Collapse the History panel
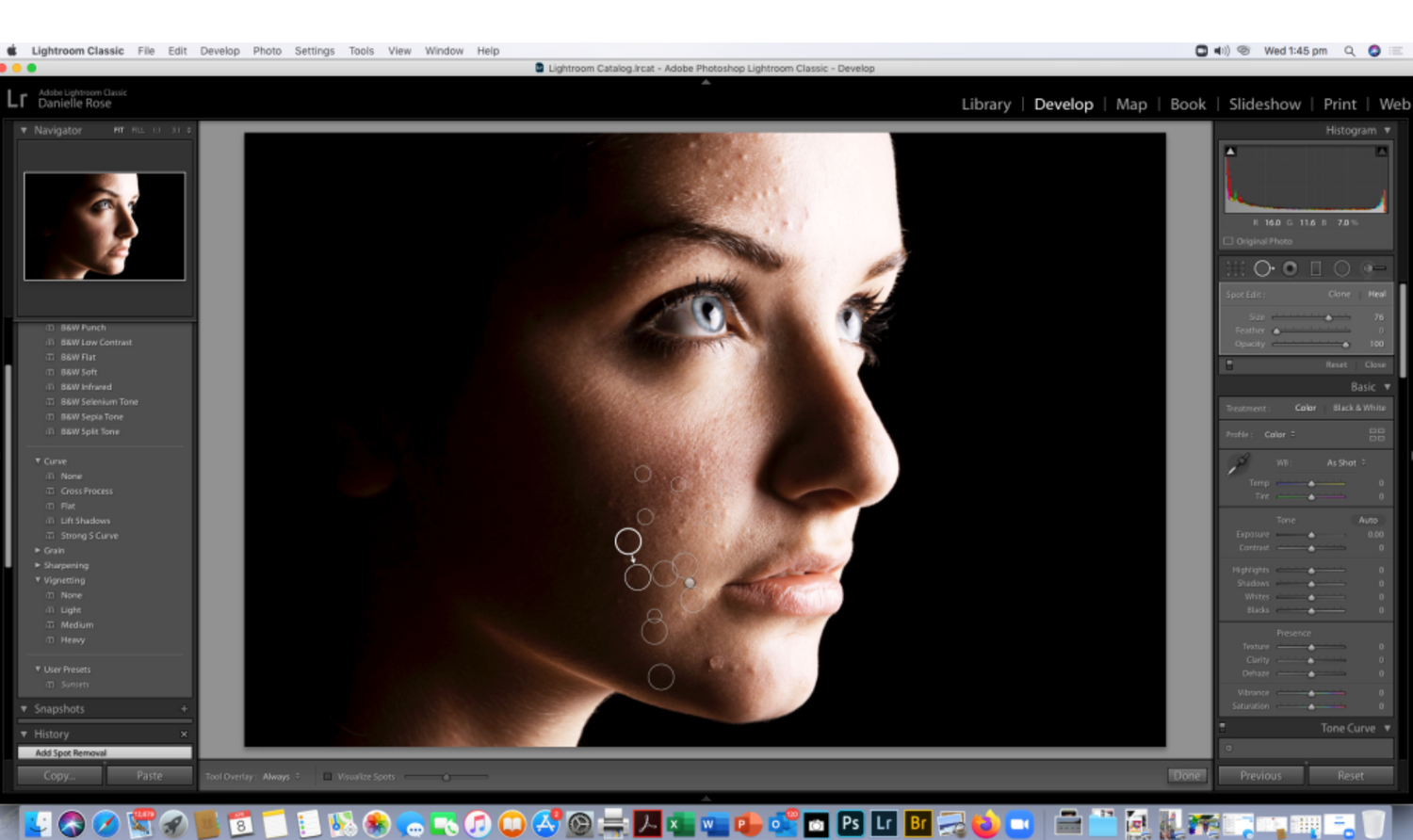The height and width of the screenshot is (840, 1413). coord(24,734)
